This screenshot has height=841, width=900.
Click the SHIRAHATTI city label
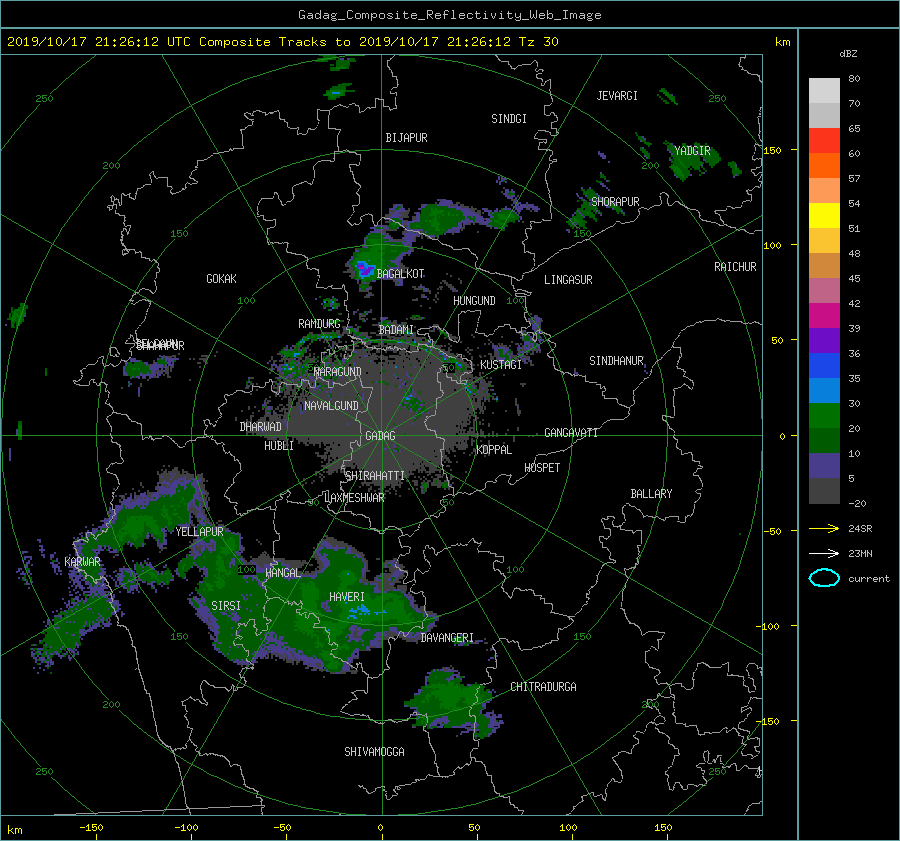click(x=375, y=476)
